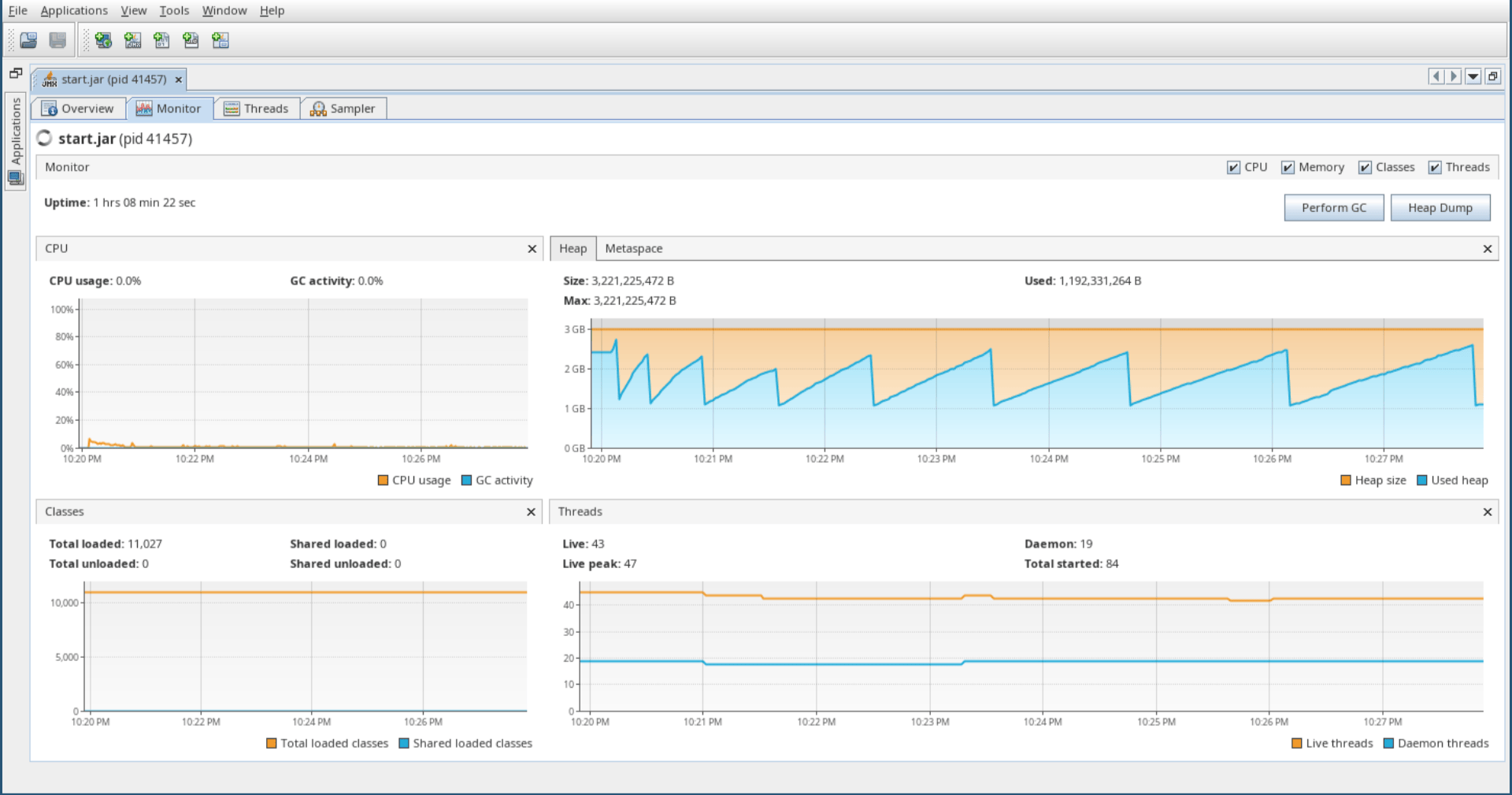Close the Classes chart panel

tap(532, 512)
